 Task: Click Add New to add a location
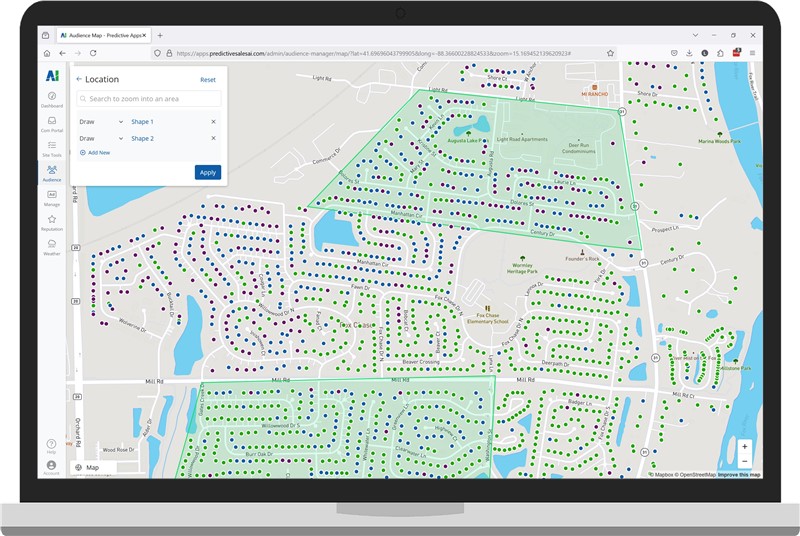pyautogui.click(x=95, y=152)
